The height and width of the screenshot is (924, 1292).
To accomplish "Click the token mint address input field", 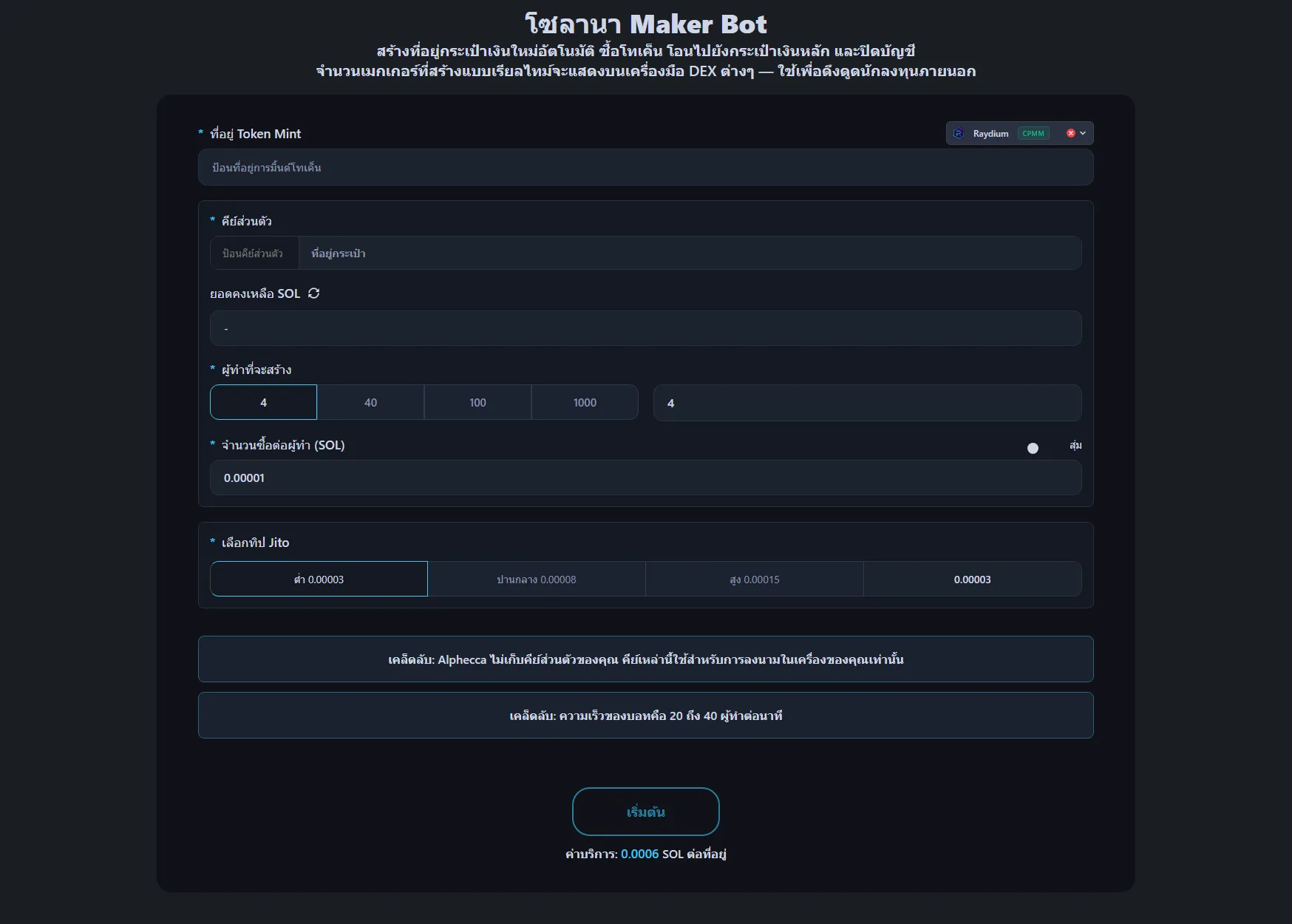I will [x=645, y=167].
